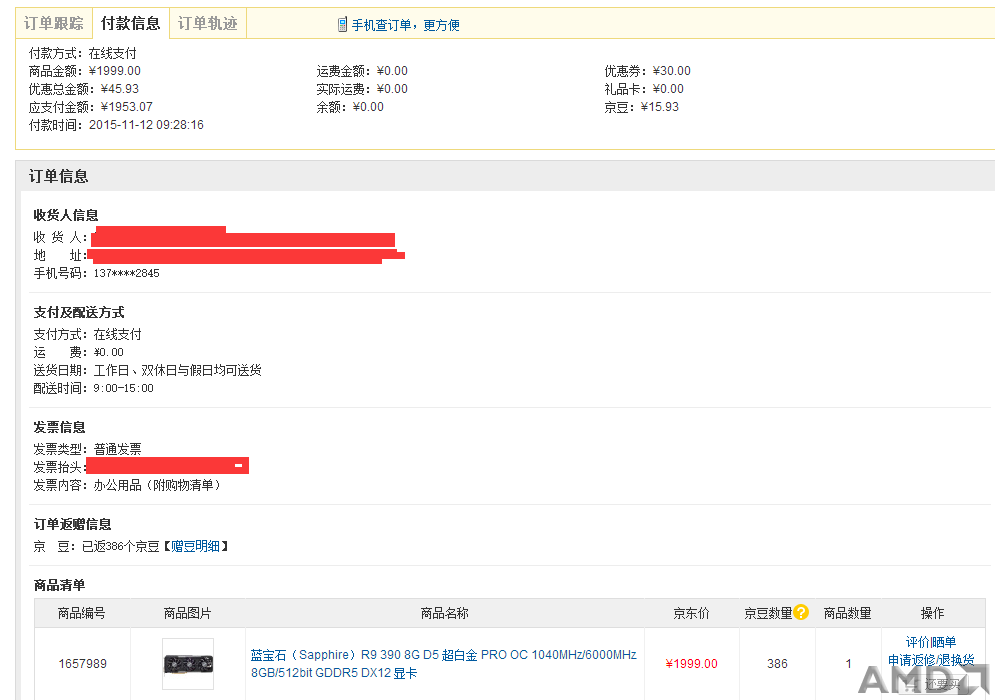Viewport: 995px width, 700px height.
Task: Click the 京豆 ¥15.93 value
Action: [660, 107]
